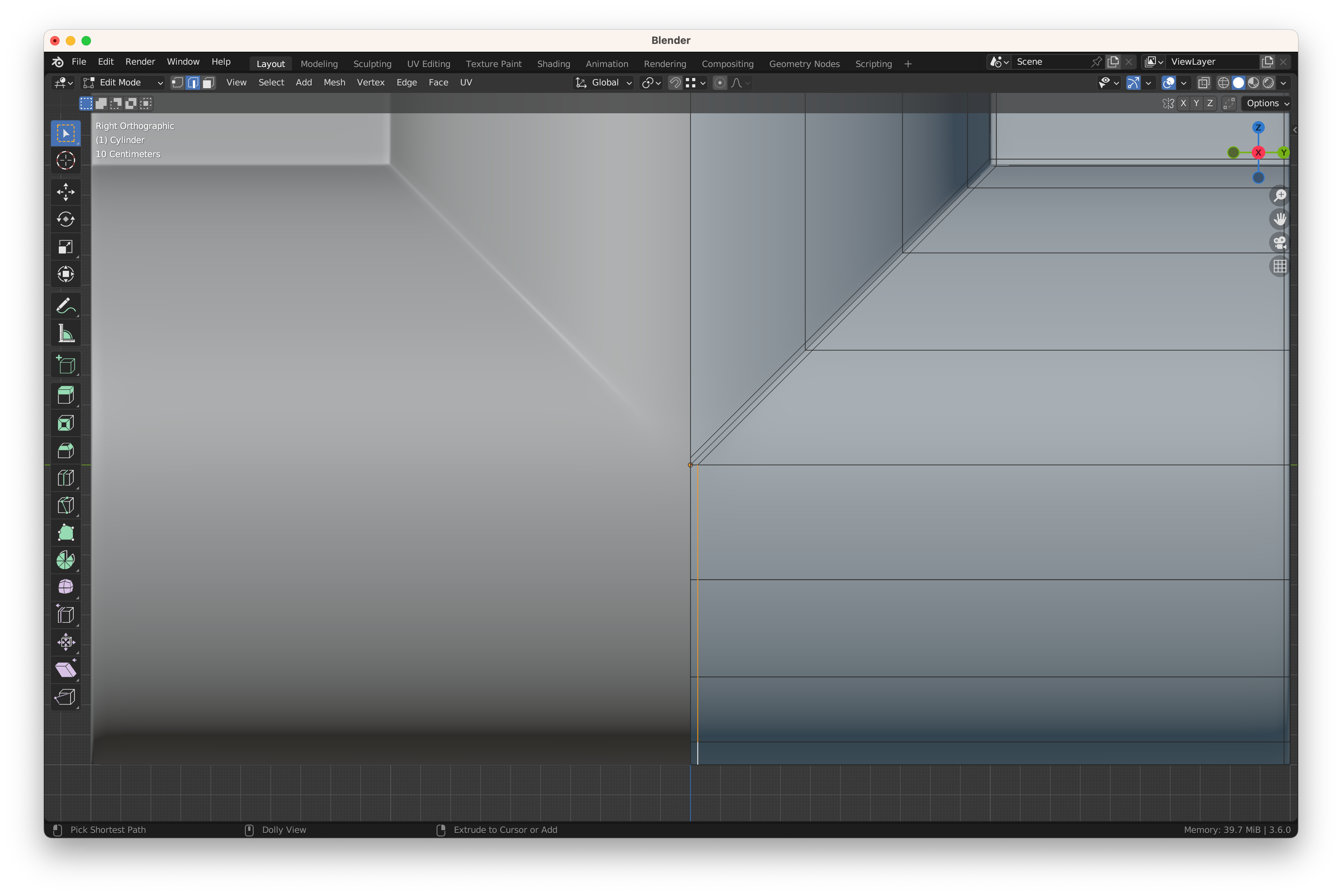Viewport: 1342px width, 896px height.
Task: Select the Edge Slide tool
Action: 66,615
